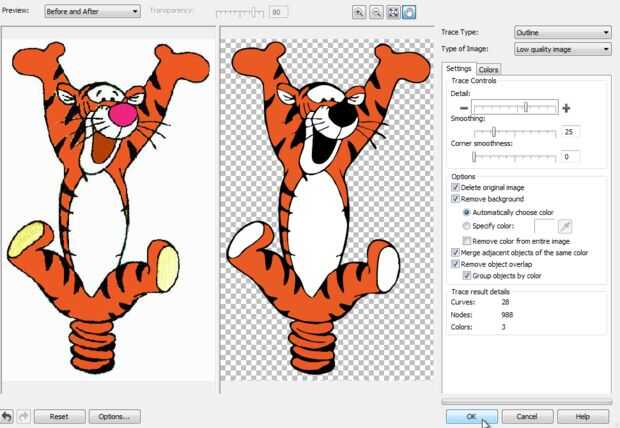Toggle Merge adjacent objects of same color
The image size is (620, 428).
[455, 252]
